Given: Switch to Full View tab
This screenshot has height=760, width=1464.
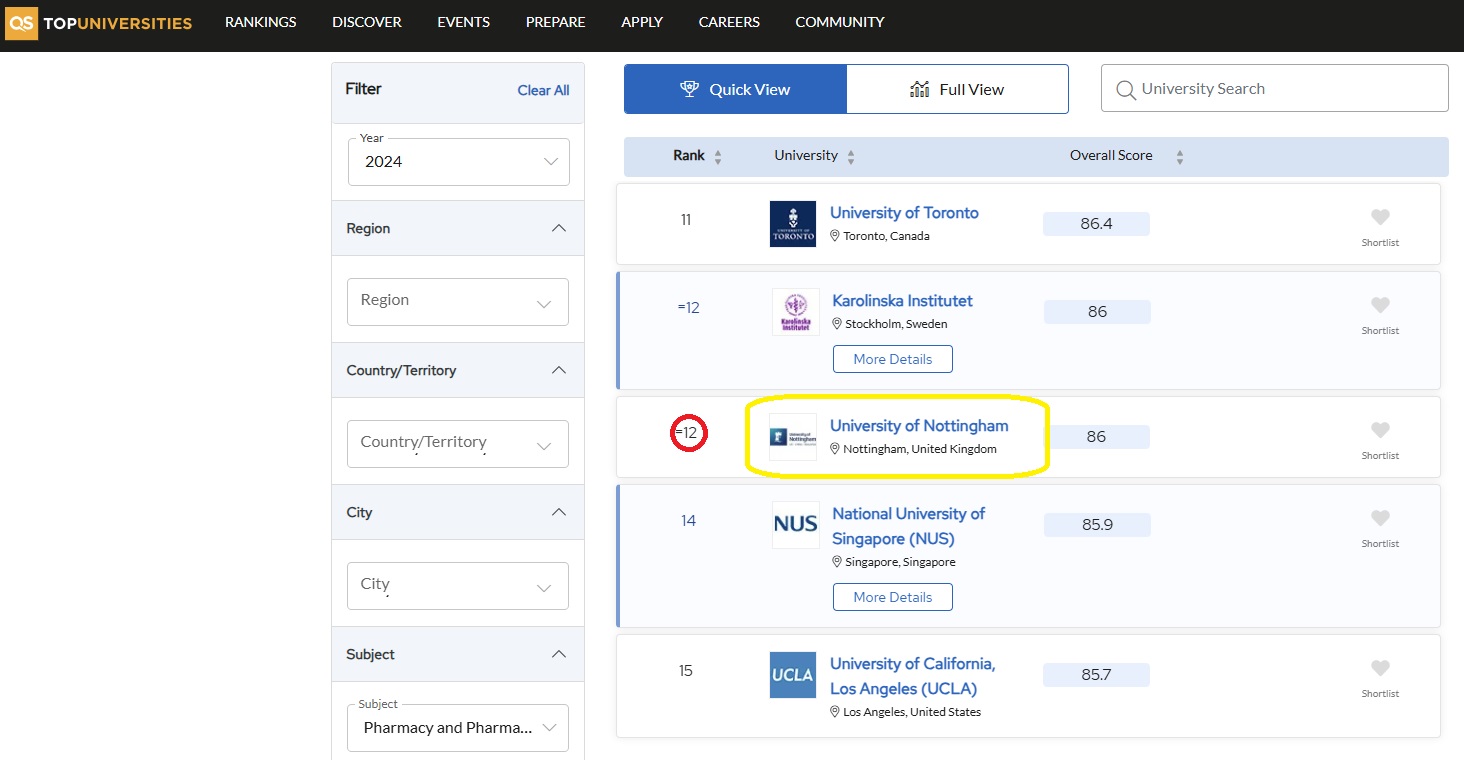Looking at the screenshot, I should click(957, 89).
